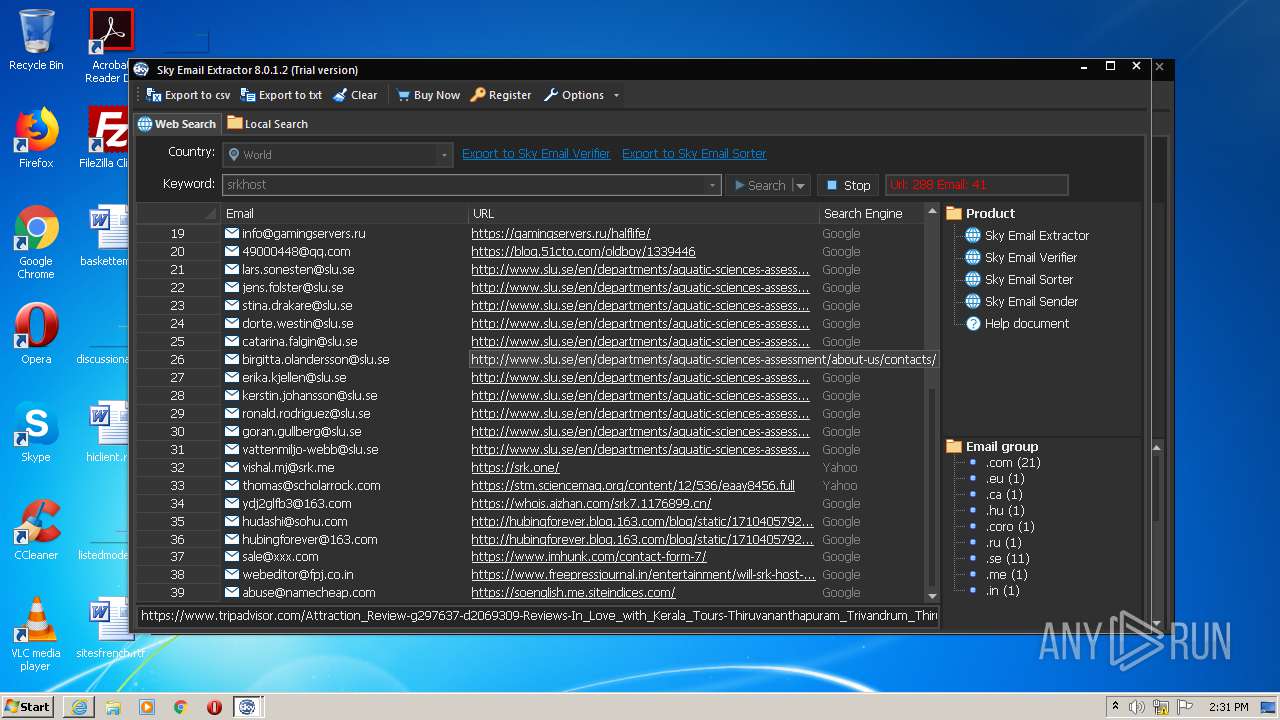Click the results list vertical scrollbar
The image size is (1280, 720).
[x=932, y=405]
